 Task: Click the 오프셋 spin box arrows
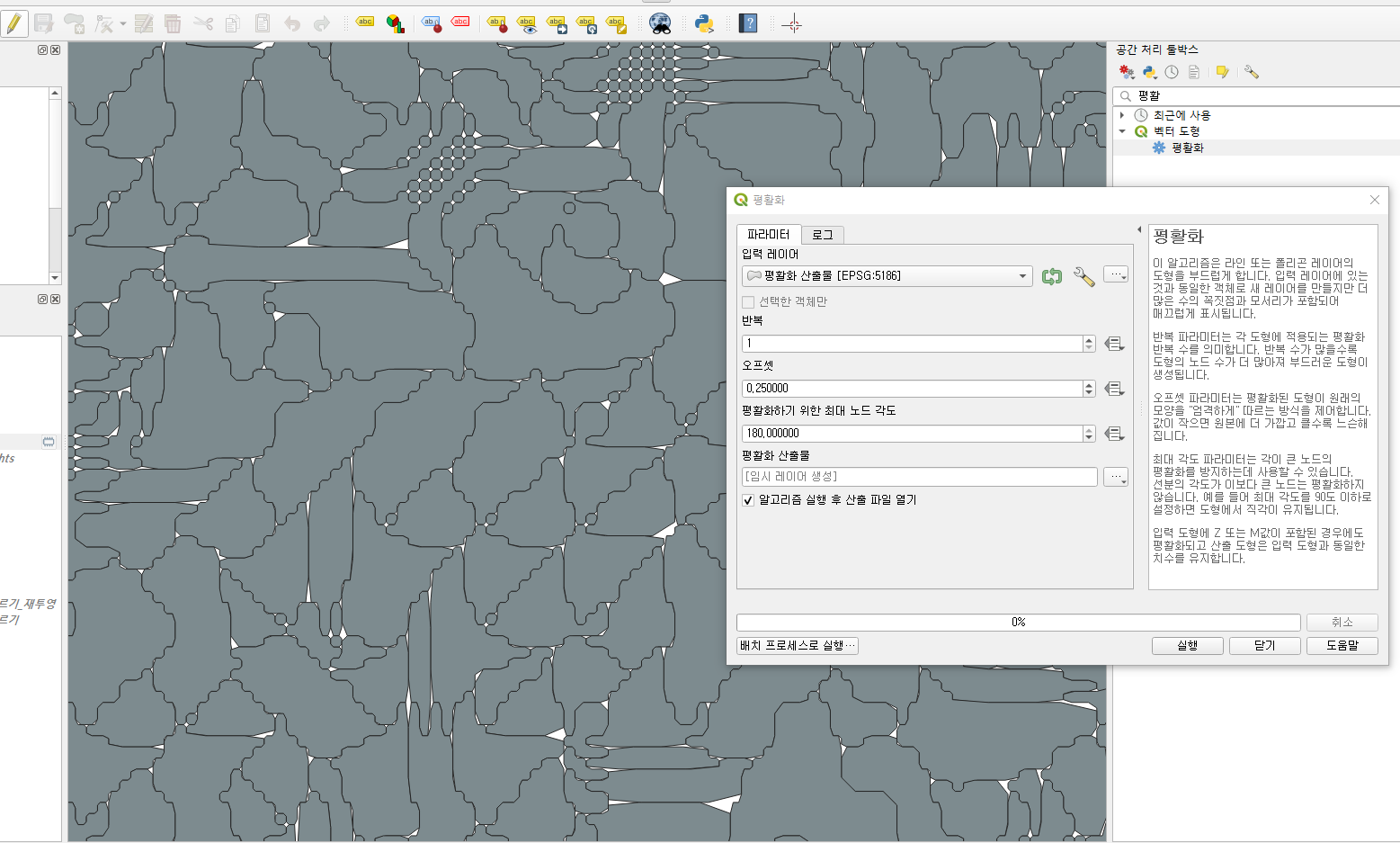1089,388
